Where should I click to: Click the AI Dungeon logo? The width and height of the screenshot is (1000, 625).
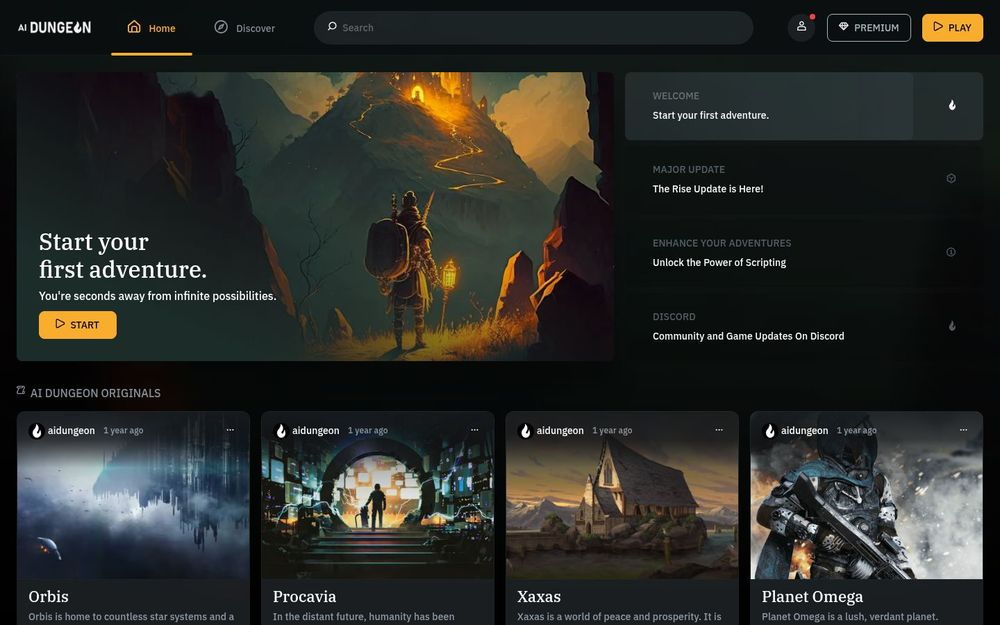tap(54, 27)
